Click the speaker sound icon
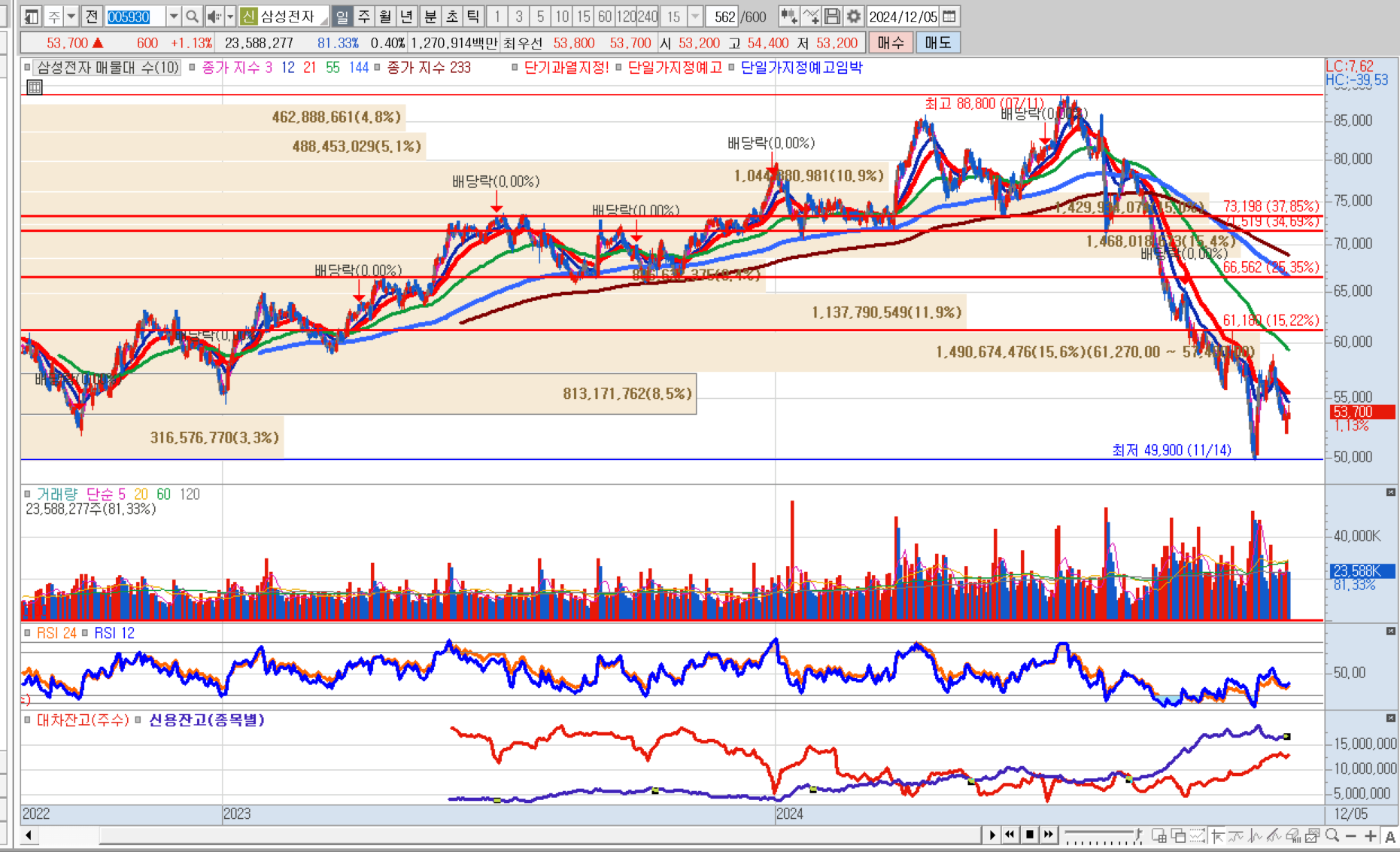1400x852 pixels. click(214, 16)
